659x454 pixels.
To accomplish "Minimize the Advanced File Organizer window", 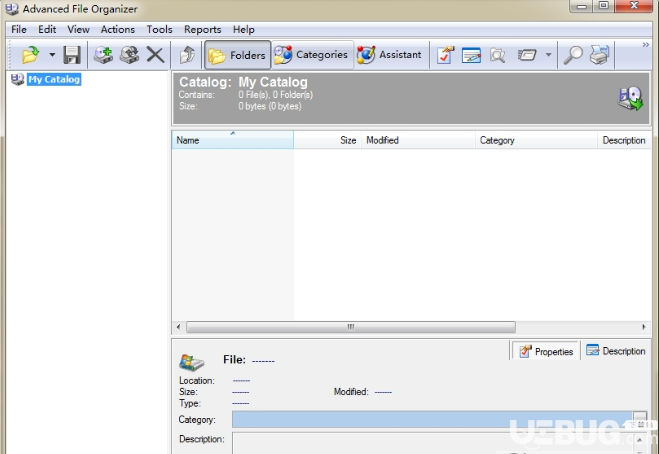I will 582,6.
